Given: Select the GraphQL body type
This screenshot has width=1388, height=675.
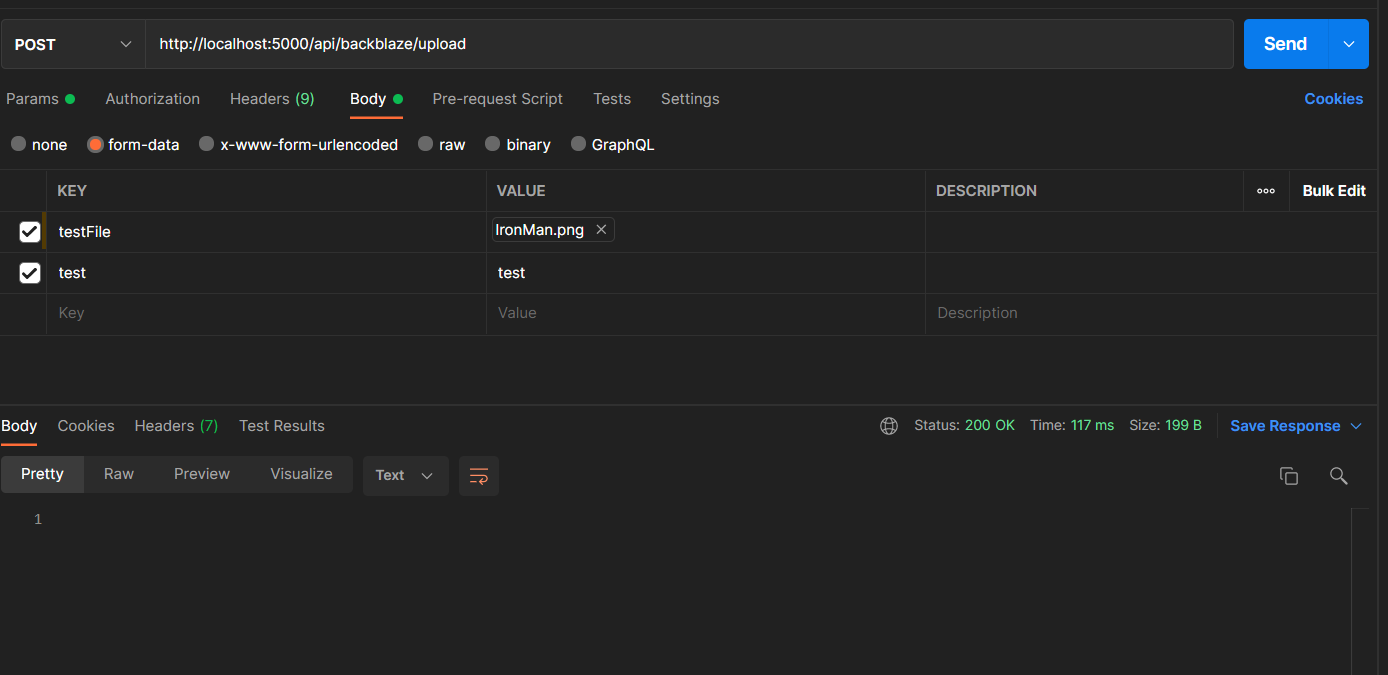Looking at the screenshot, I should coord(613,144).
